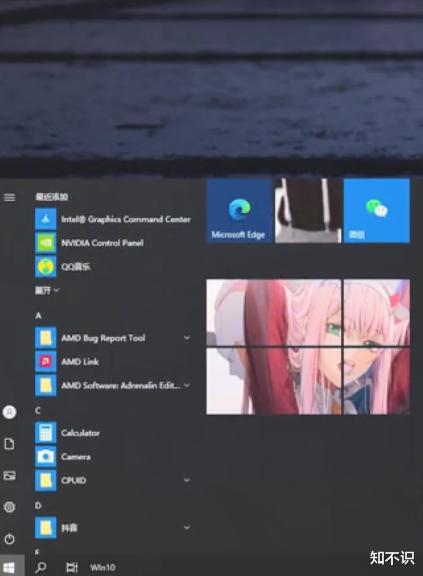Image resolution: width=423 pixels, height=576 pixels.
Task: Open Settings gear in Start sidebar
Action: 10,507
